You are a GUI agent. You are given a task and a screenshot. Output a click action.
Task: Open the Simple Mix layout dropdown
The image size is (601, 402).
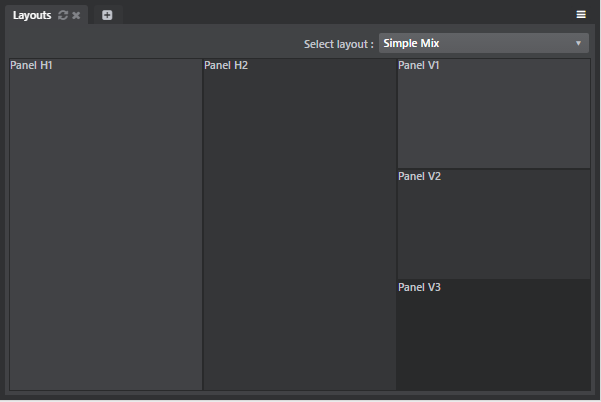(482, 43)
